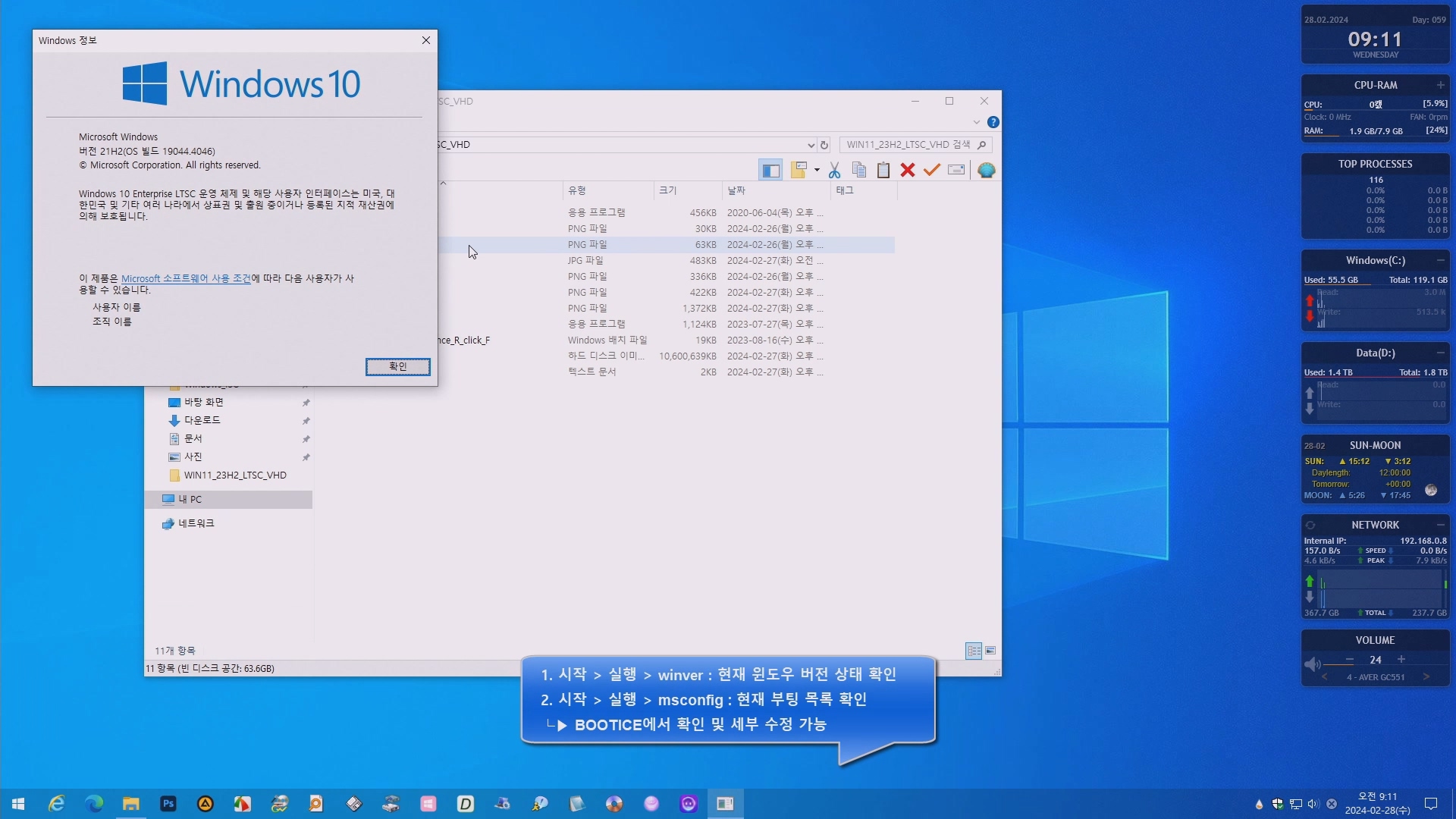
Task: Click the folder options icon in Explorer toolbar
Action: coord(798,170)
